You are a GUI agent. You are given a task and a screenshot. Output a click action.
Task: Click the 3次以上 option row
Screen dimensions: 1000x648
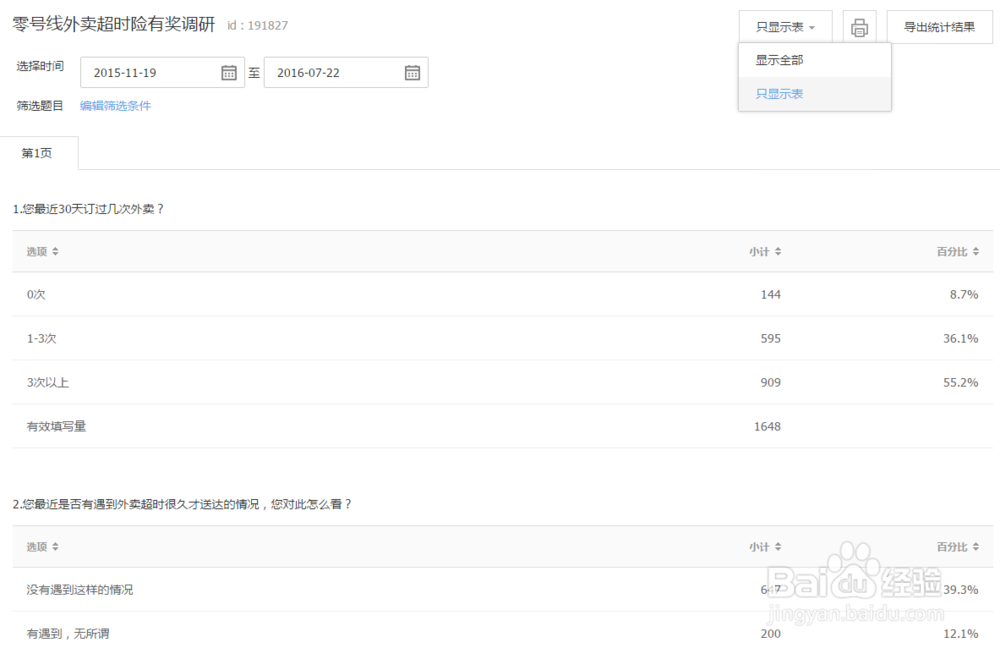point(503,383)
